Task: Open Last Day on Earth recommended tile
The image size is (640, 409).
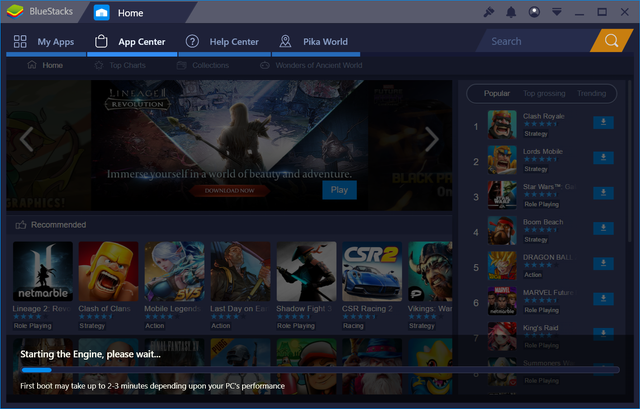Action: (240, 271)
